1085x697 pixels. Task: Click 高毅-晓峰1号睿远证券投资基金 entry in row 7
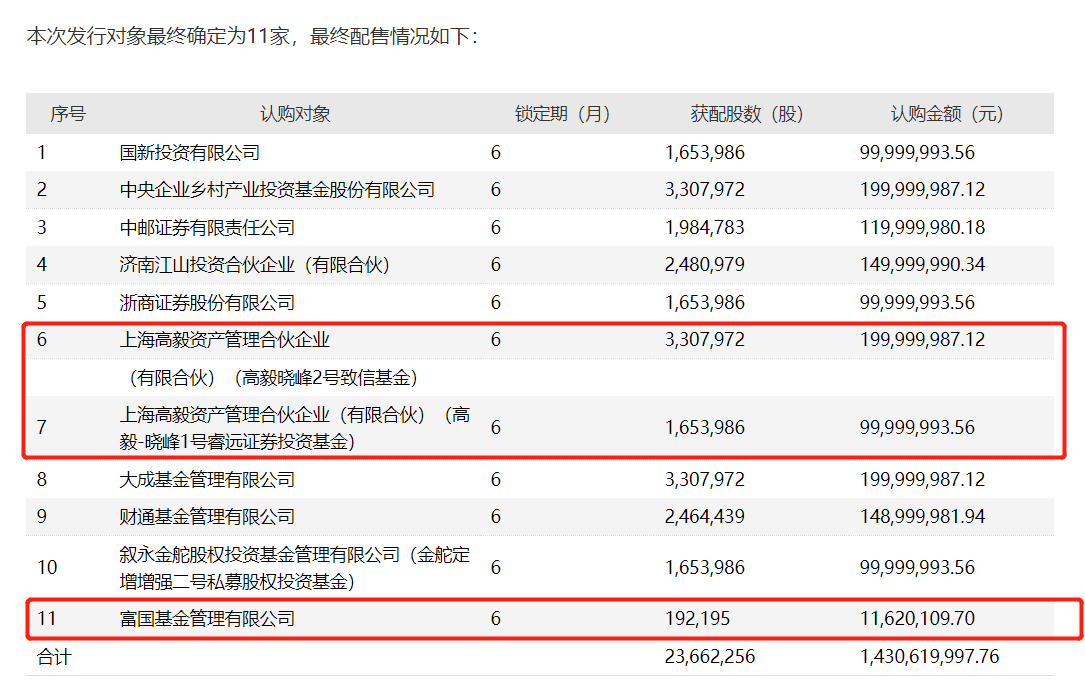pos(295,428)
